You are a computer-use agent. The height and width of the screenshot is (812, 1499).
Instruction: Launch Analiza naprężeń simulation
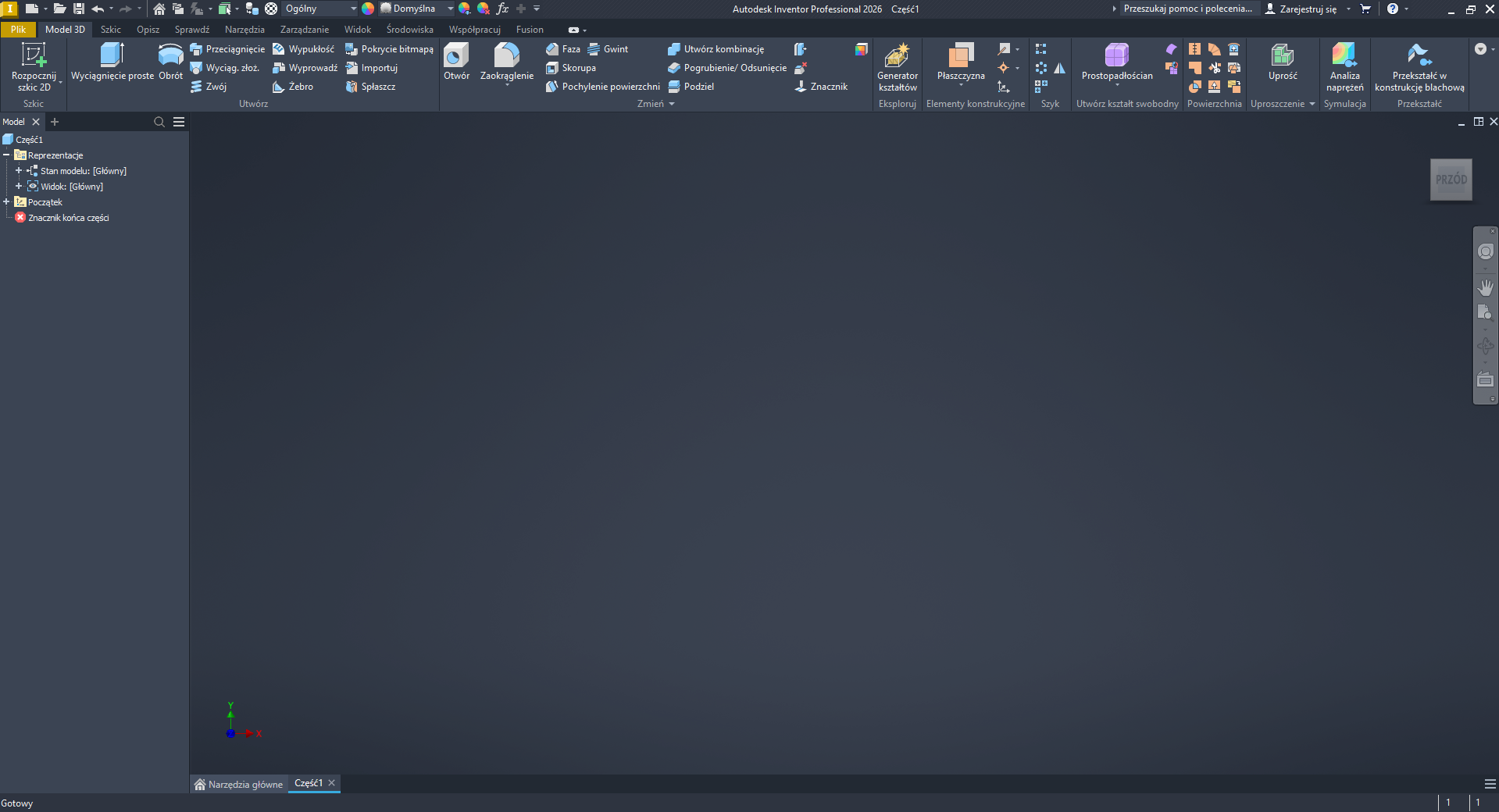coord(1344,55)
